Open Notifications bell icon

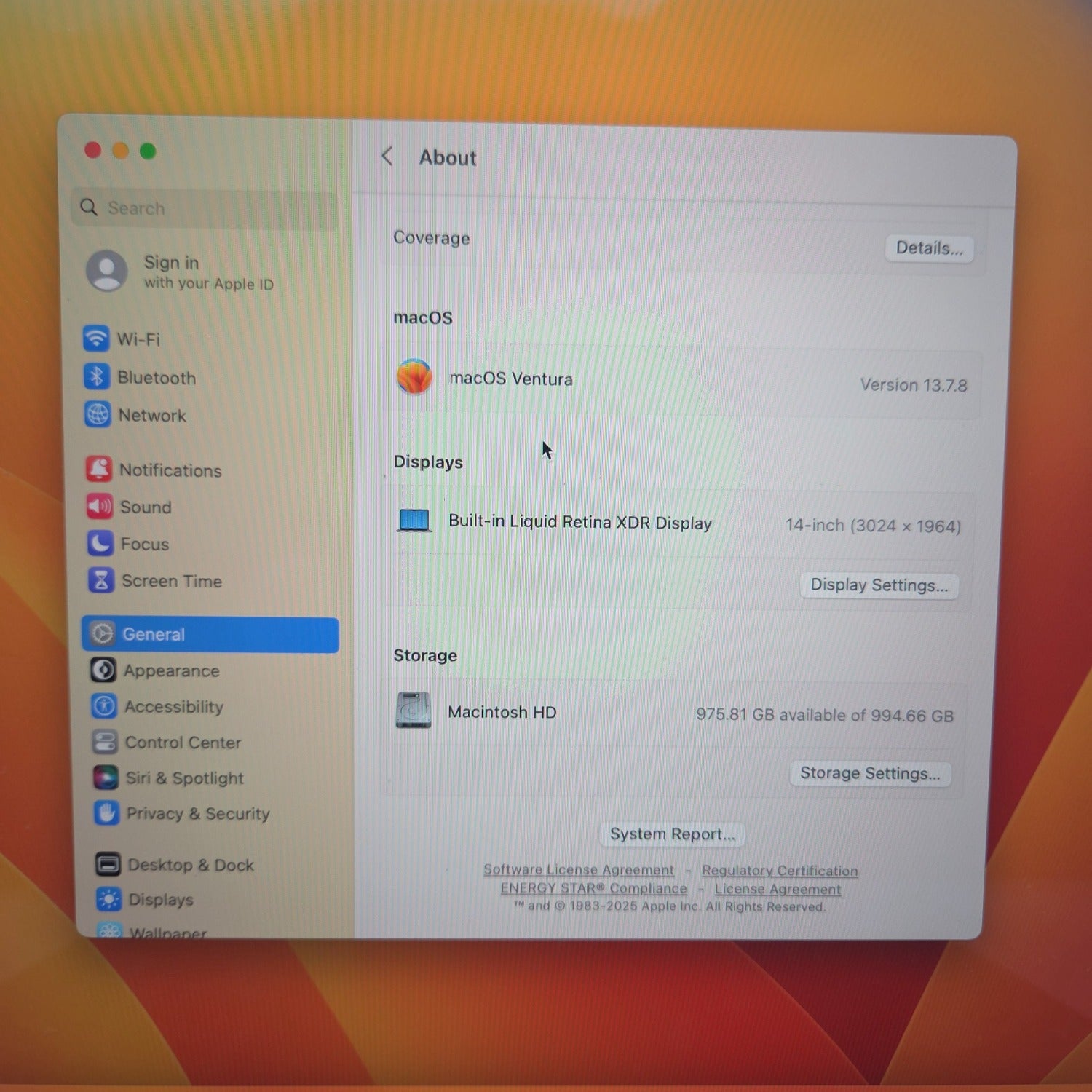[99, 469]
